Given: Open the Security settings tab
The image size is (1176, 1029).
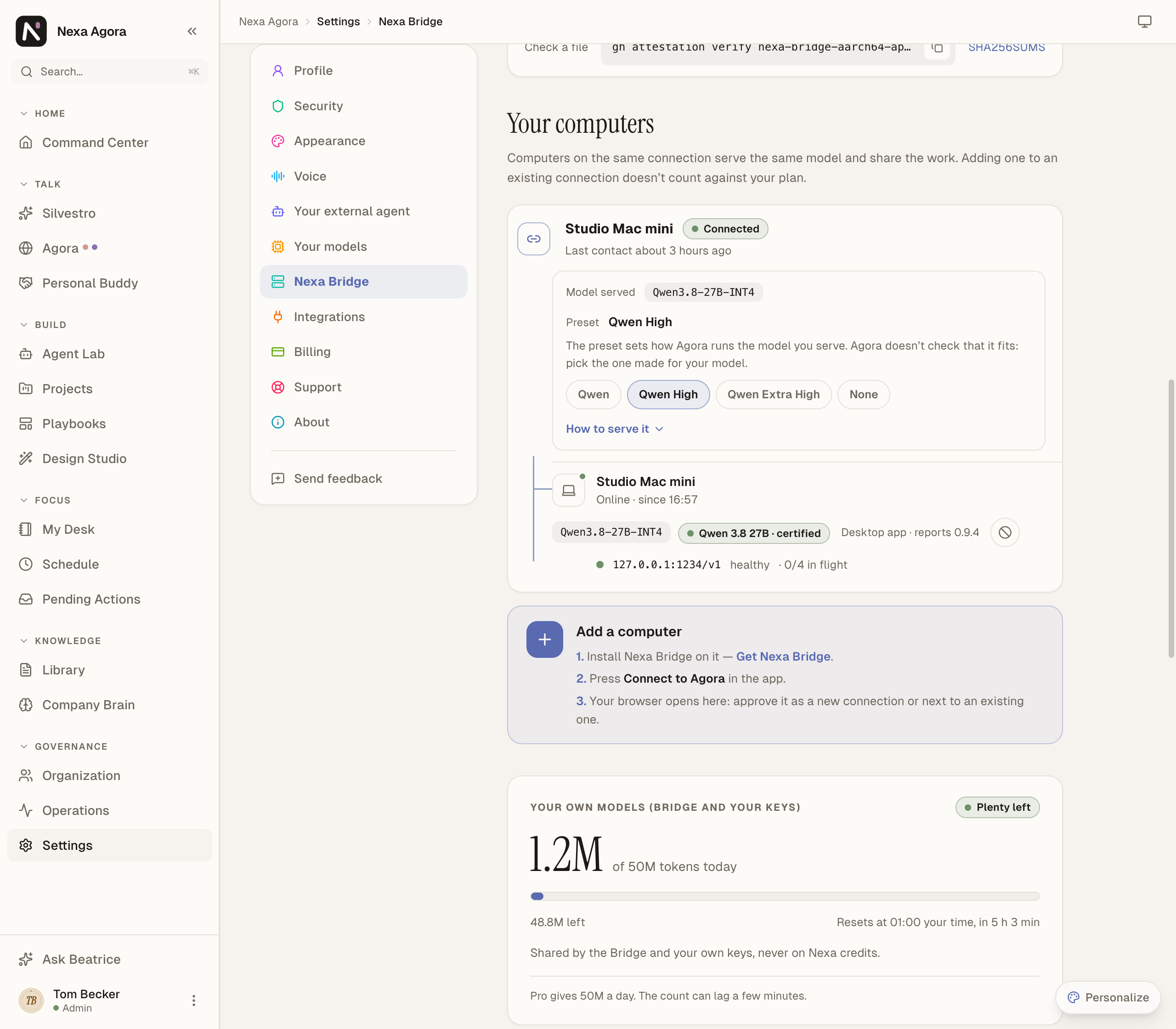Looking at the screenshot, I should point(363,106).
